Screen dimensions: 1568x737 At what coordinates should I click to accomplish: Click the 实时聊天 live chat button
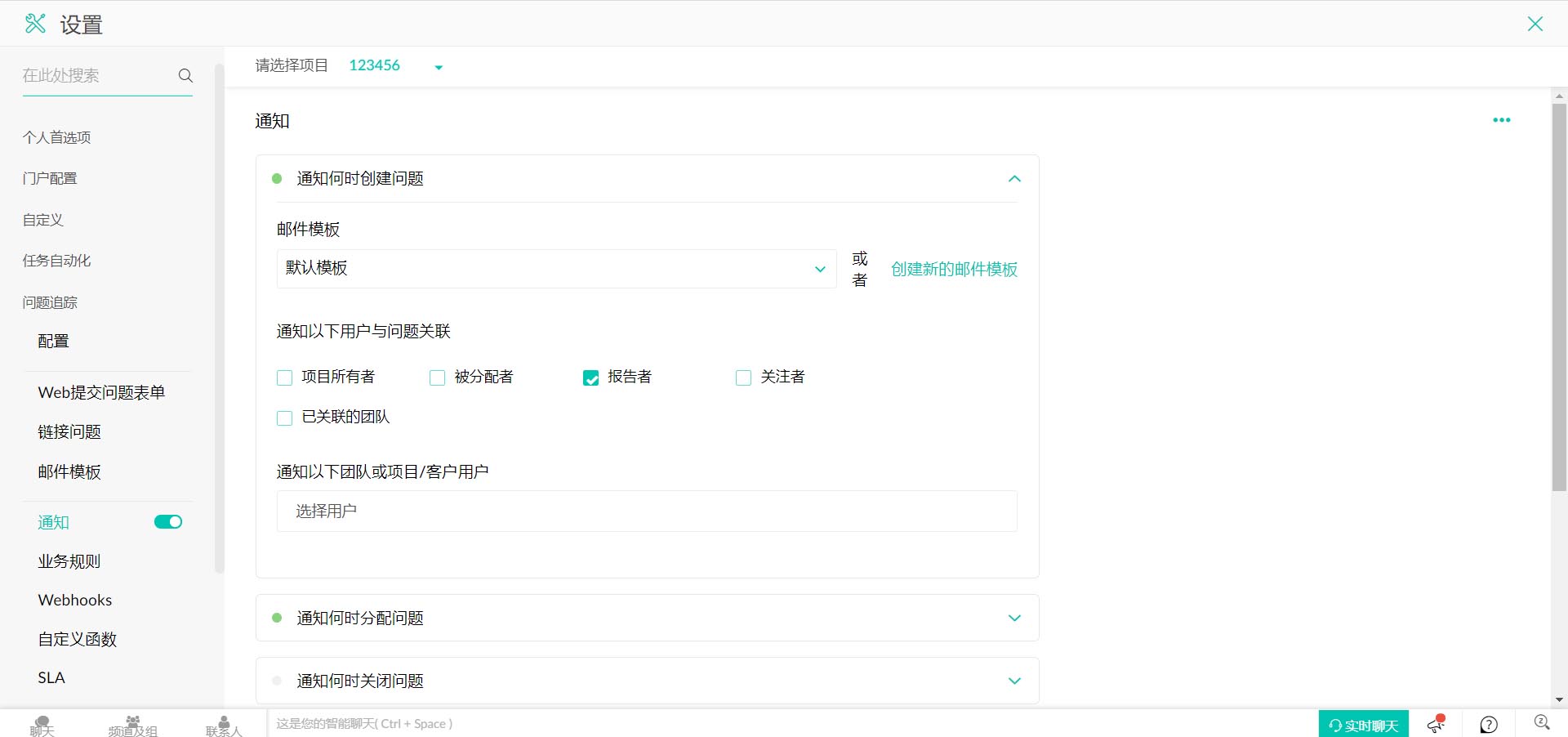1363,725
